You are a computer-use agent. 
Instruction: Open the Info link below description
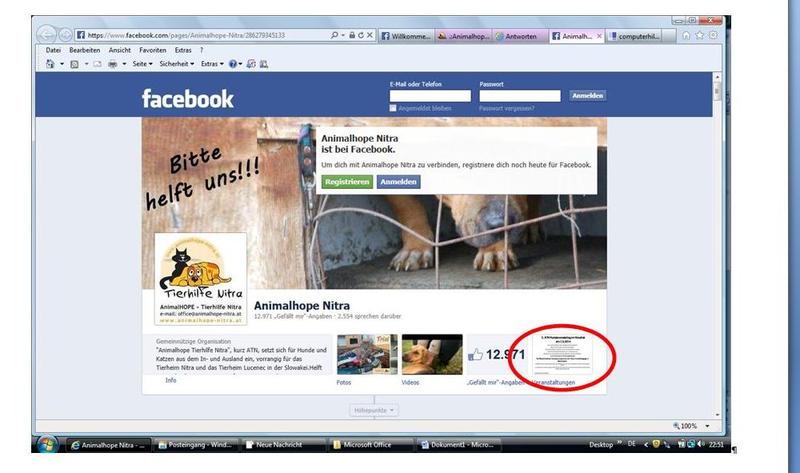171,380
